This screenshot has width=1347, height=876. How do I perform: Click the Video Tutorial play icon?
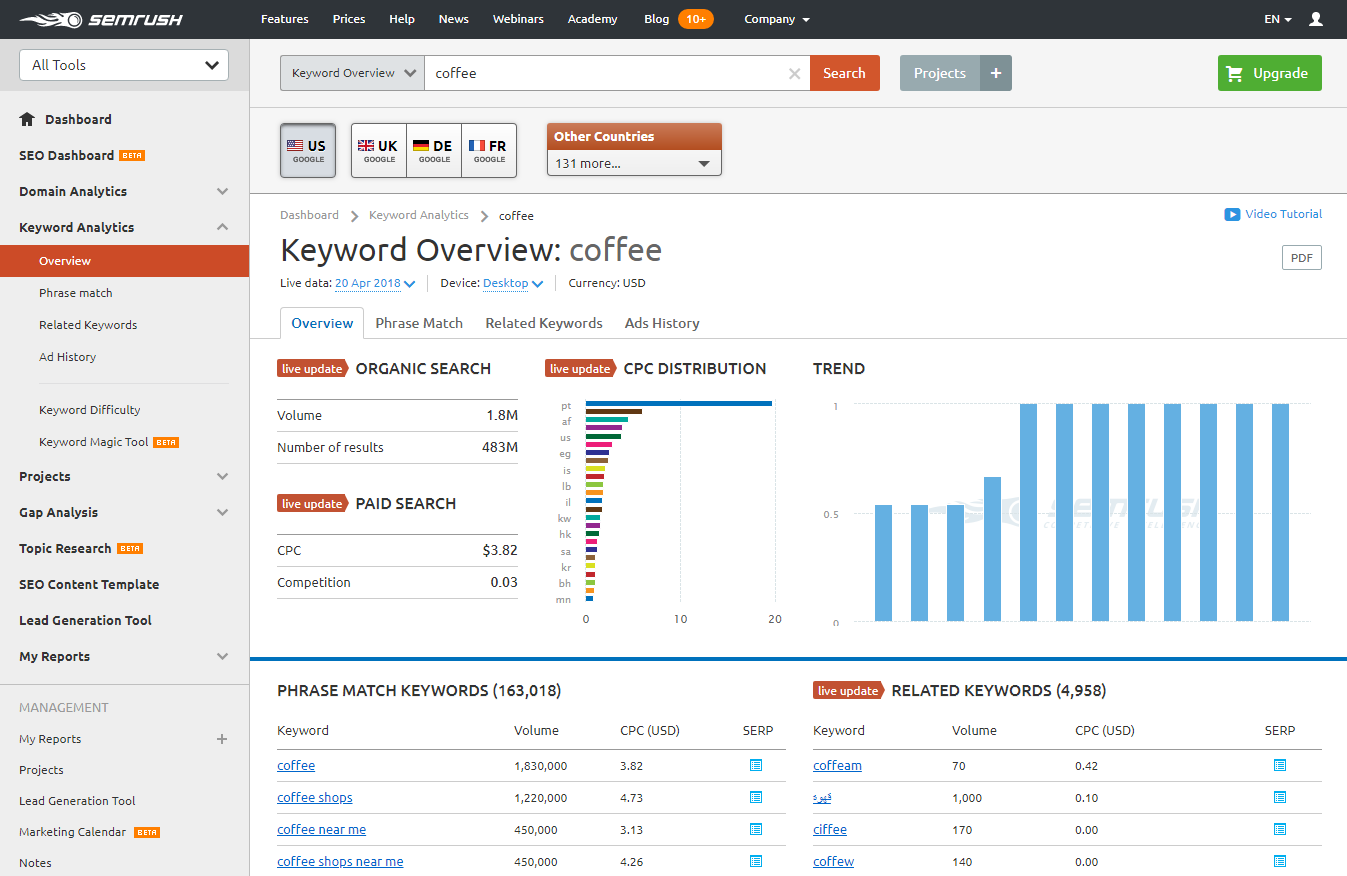click(x=1232, y=214)
